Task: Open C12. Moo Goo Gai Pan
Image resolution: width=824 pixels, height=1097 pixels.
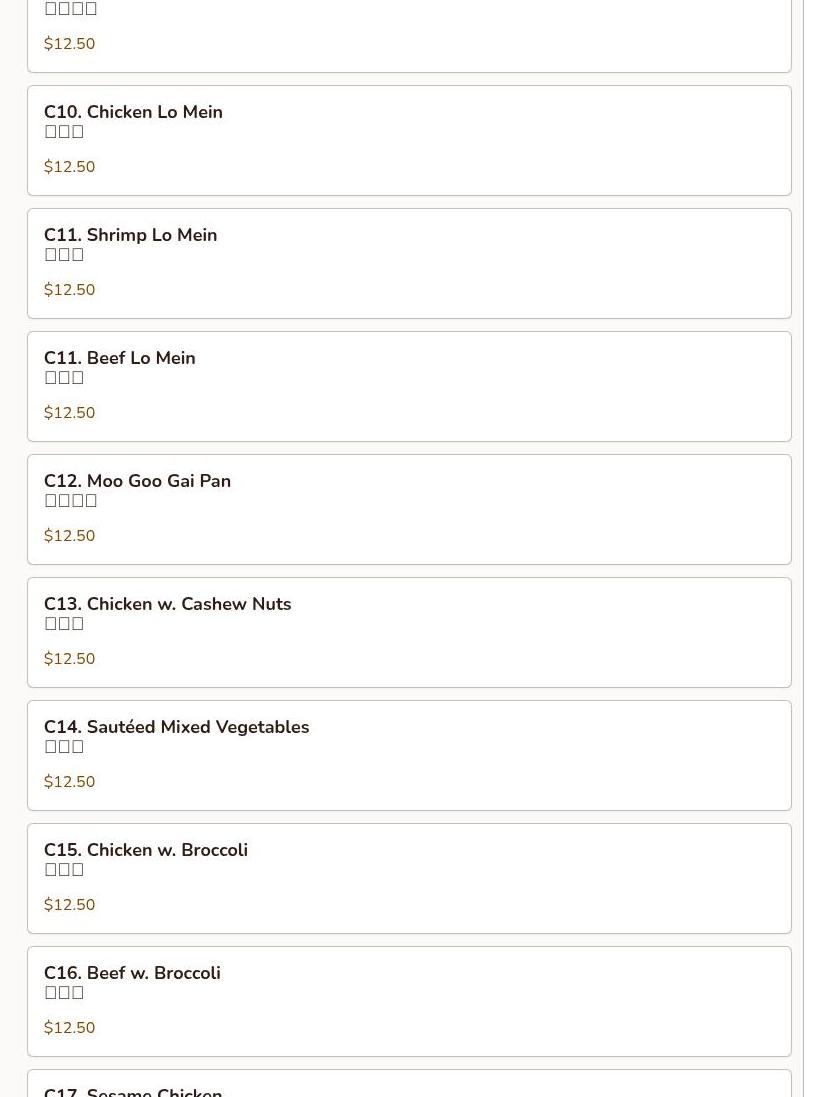Action: pos(409,510)
